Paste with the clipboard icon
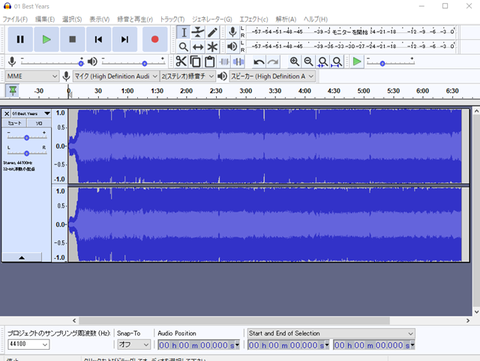This screenshot has height=361, width=480. 210,62
